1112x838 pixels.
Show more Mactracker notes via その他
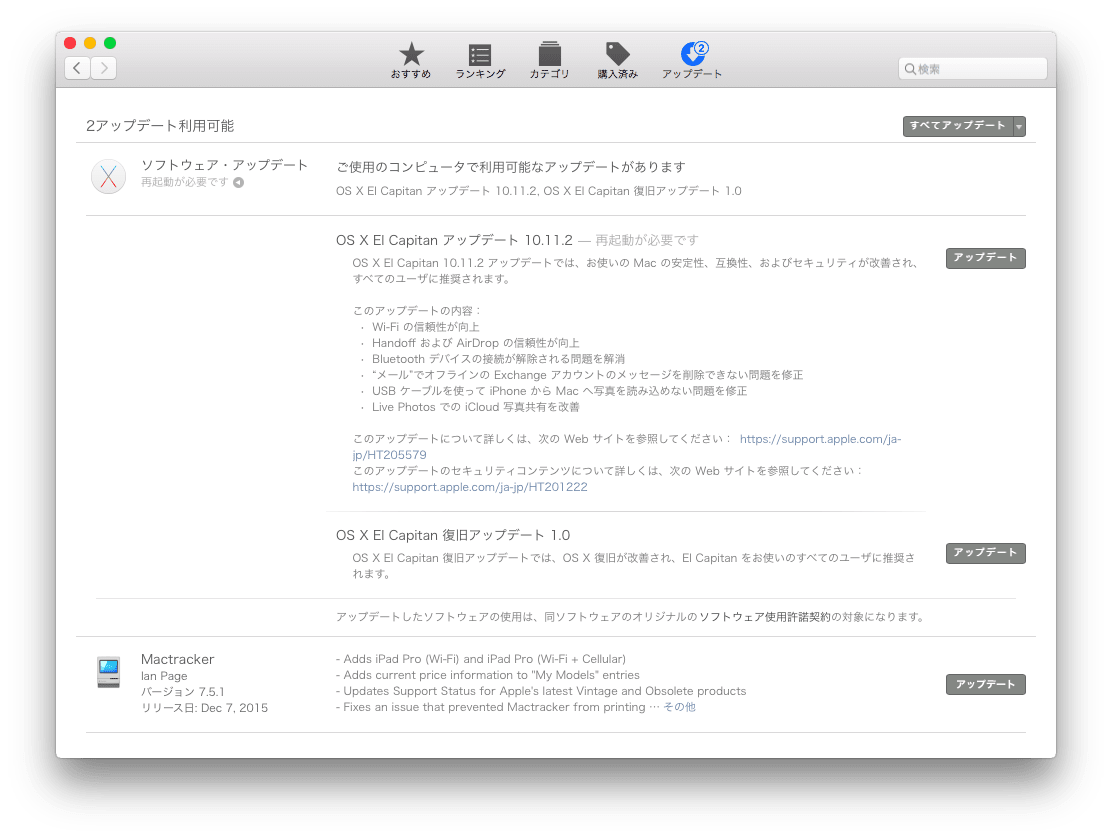pos(679,707)
